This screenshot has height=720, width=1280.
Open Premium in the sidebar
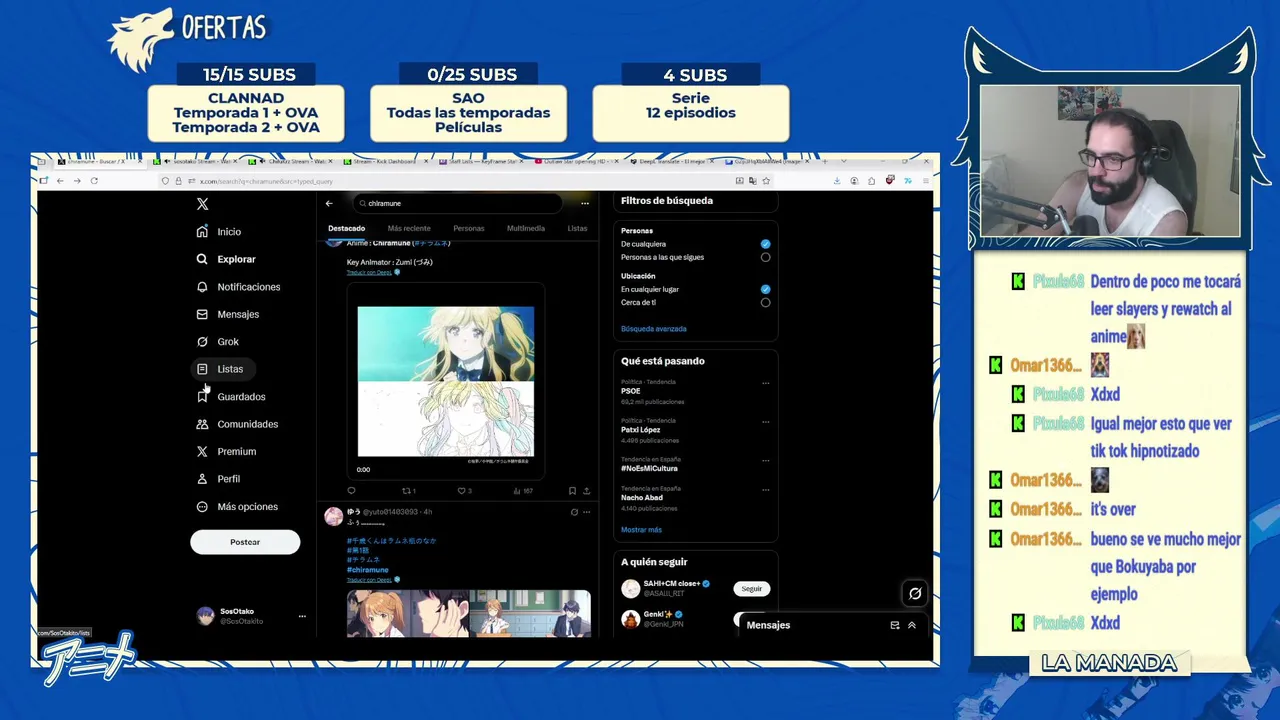226,452
